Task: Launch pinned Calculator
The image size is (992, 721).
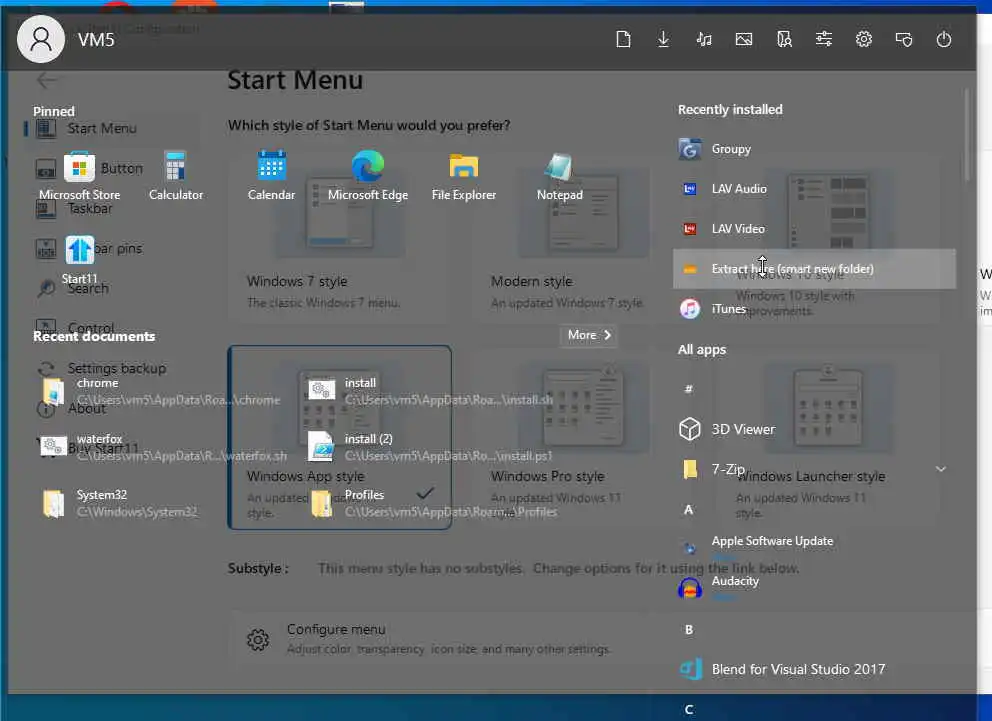Action: pyautogui.click(x=175, y=176)
